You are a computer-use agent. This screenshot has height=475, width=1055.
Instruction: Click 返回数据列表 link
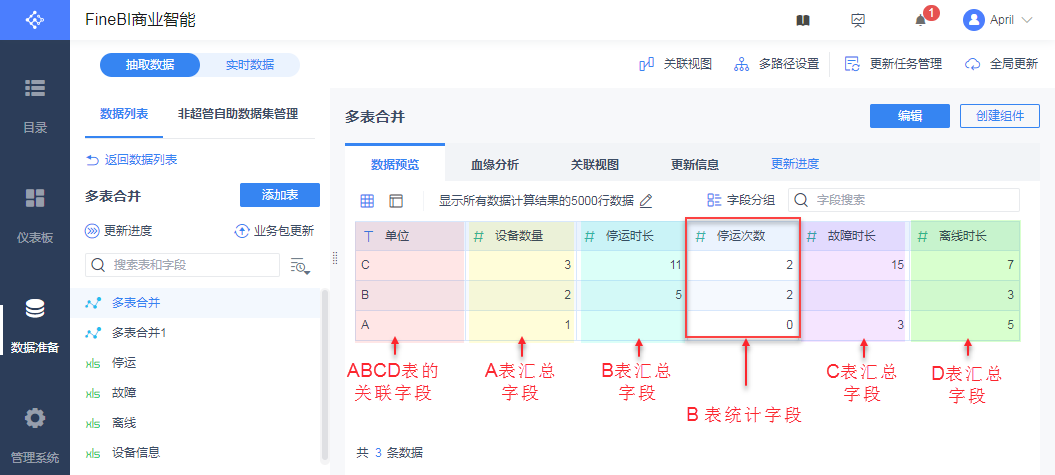click(x=132, y=160)
